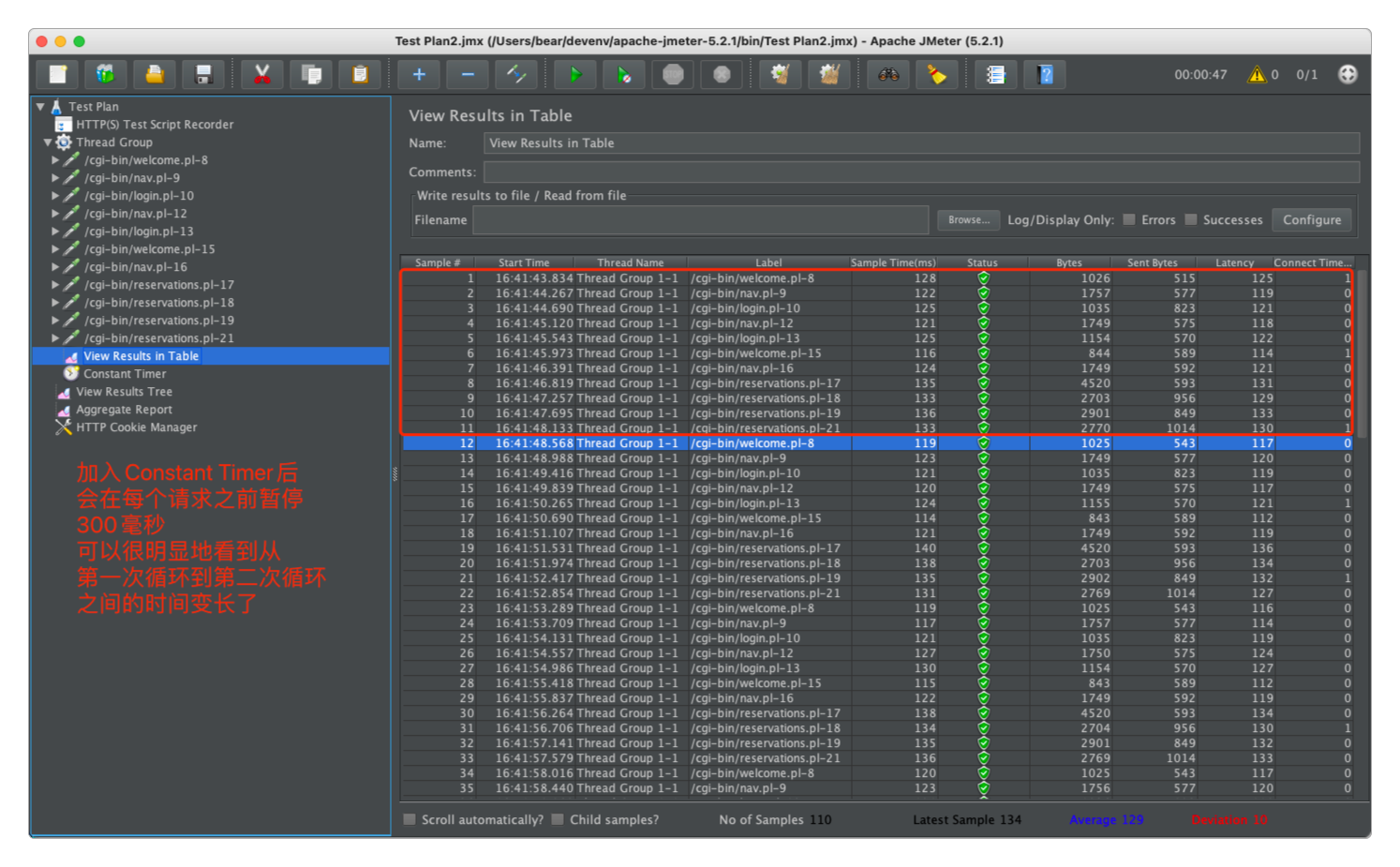Expand the /cgi-bin/welcome.pl-8 node arrow
The image size is (1400, 867).
(55, 160)
